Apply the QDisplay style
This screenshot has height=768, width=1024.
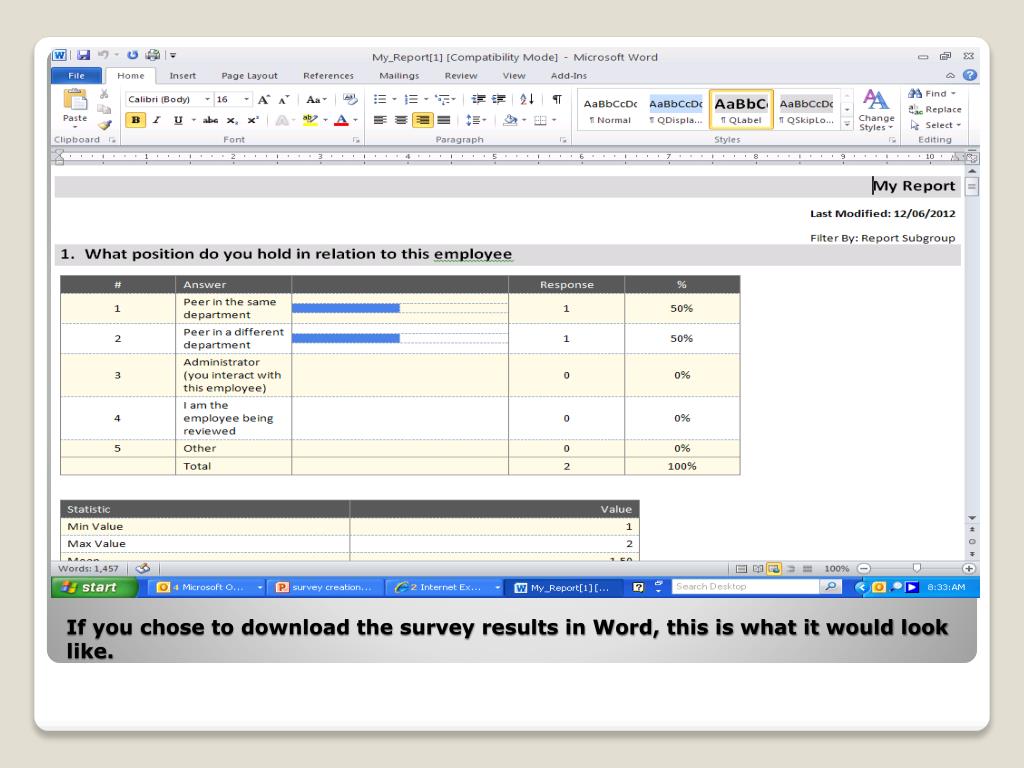pos(675,110)
